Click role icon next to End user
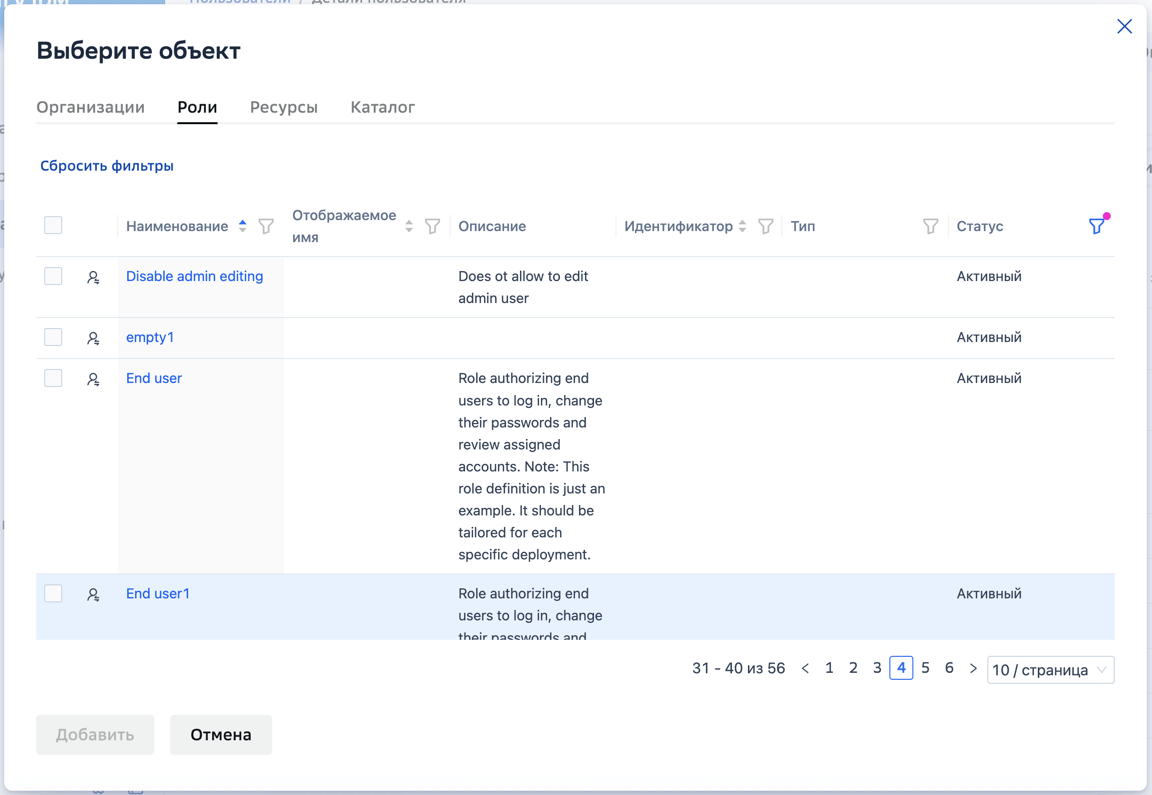This screenshot has height=795, width=1152. click(x=93, y=379)
